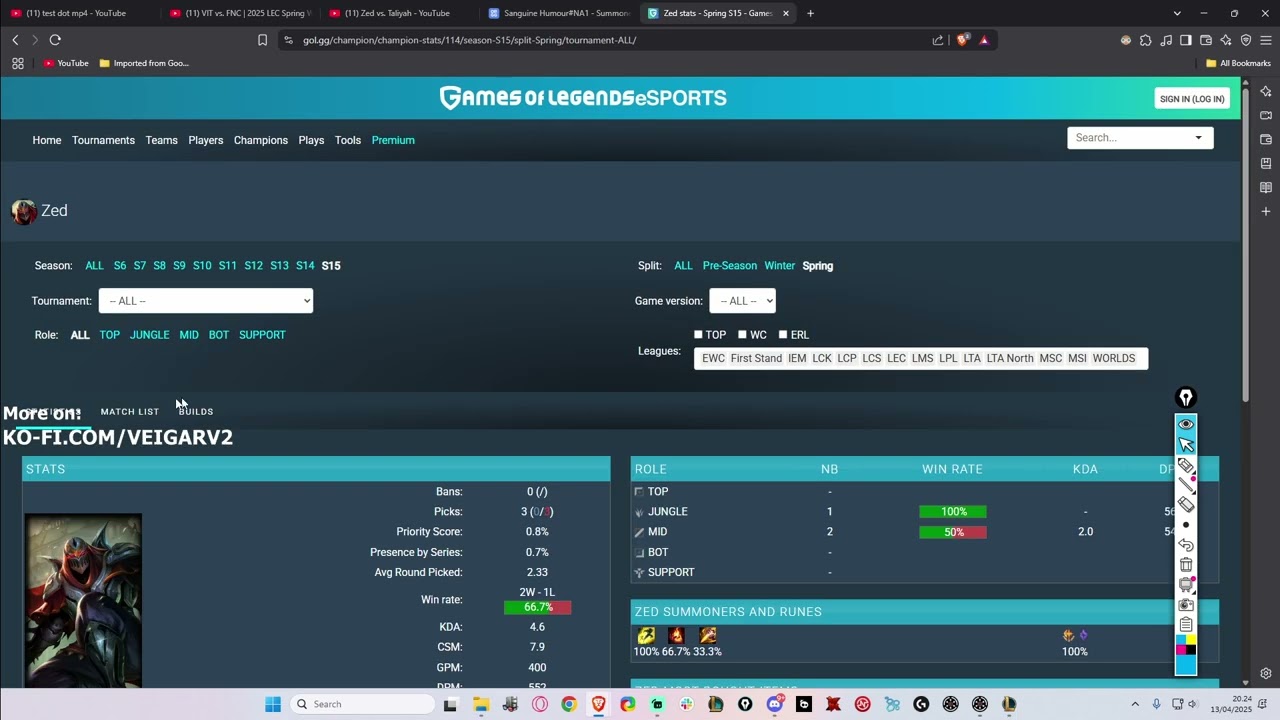1280x720 pixels.
Task: Take a screenshot with the camera icon
Action: point(1186,605)
